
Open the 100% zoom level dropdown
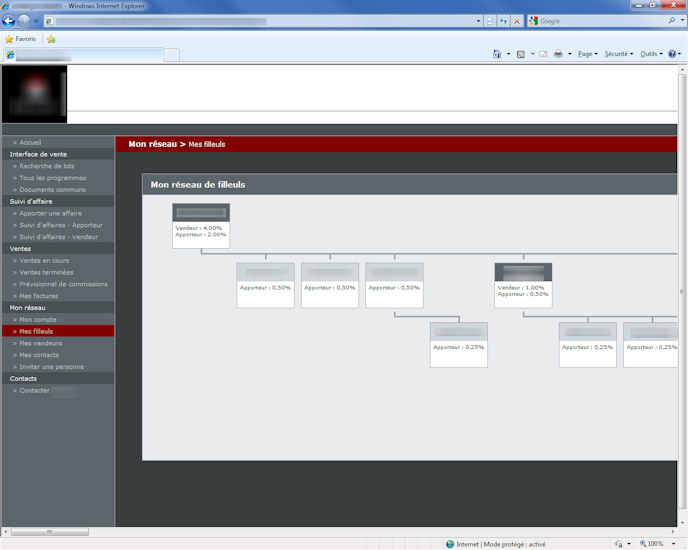tap(658, 544)
